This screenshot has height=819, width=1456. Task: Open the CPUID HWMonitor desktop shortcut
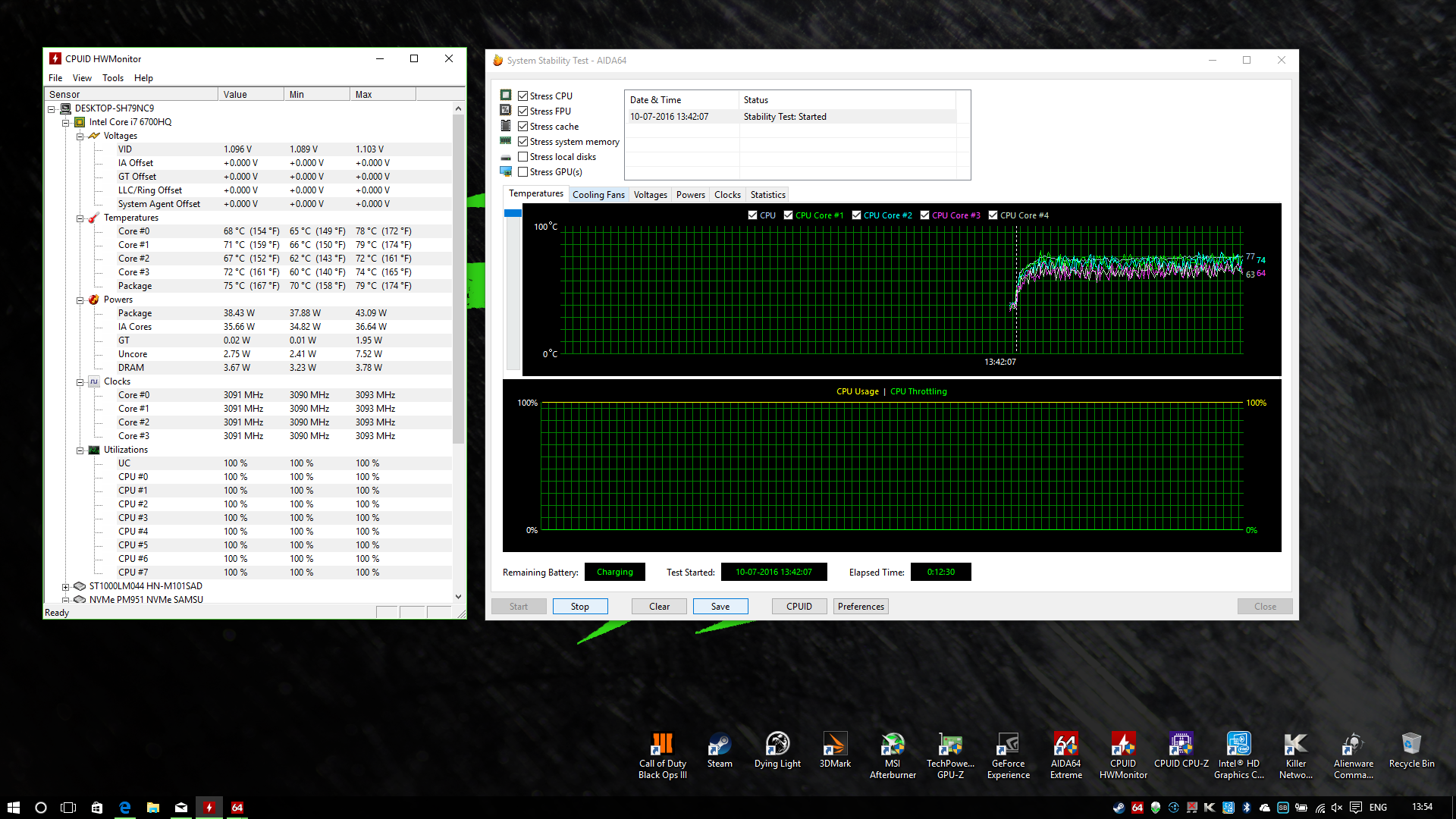1123,755
